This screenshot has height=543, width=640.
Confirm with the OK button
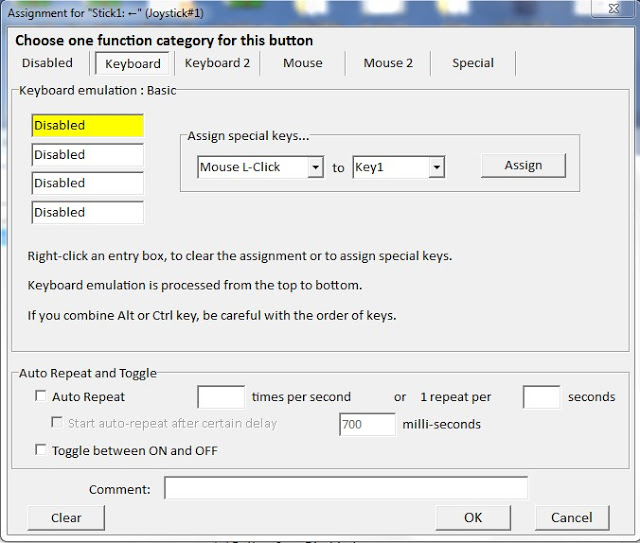(x=473, y=518)
